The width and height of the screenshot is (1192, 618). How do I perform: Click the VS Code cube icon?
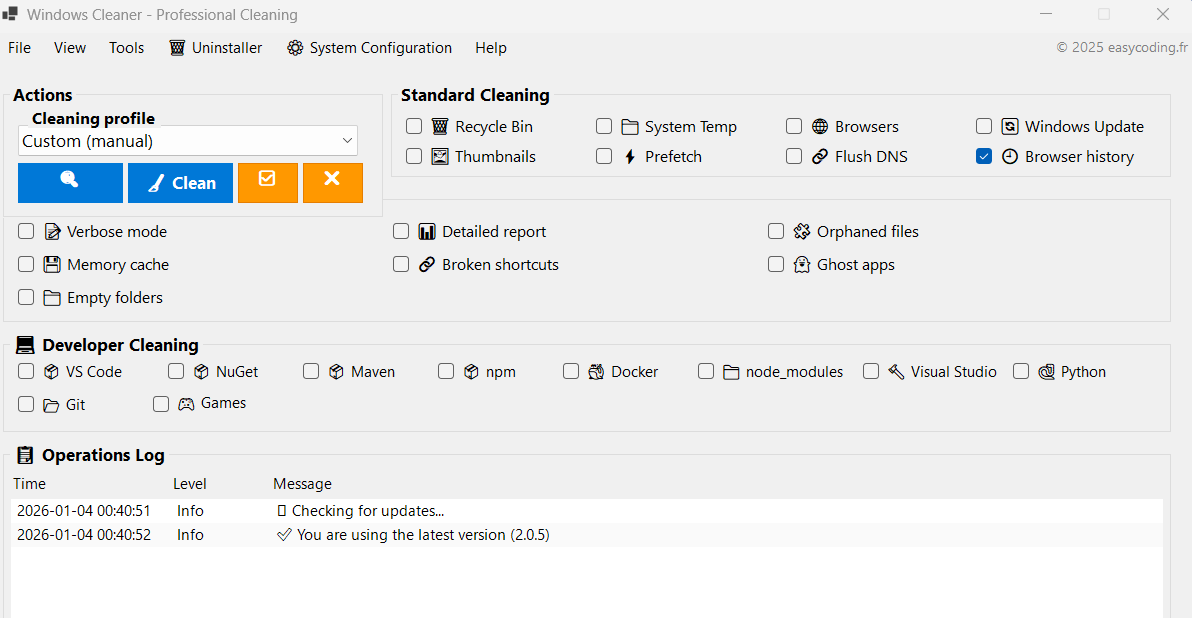click(51, 372)
